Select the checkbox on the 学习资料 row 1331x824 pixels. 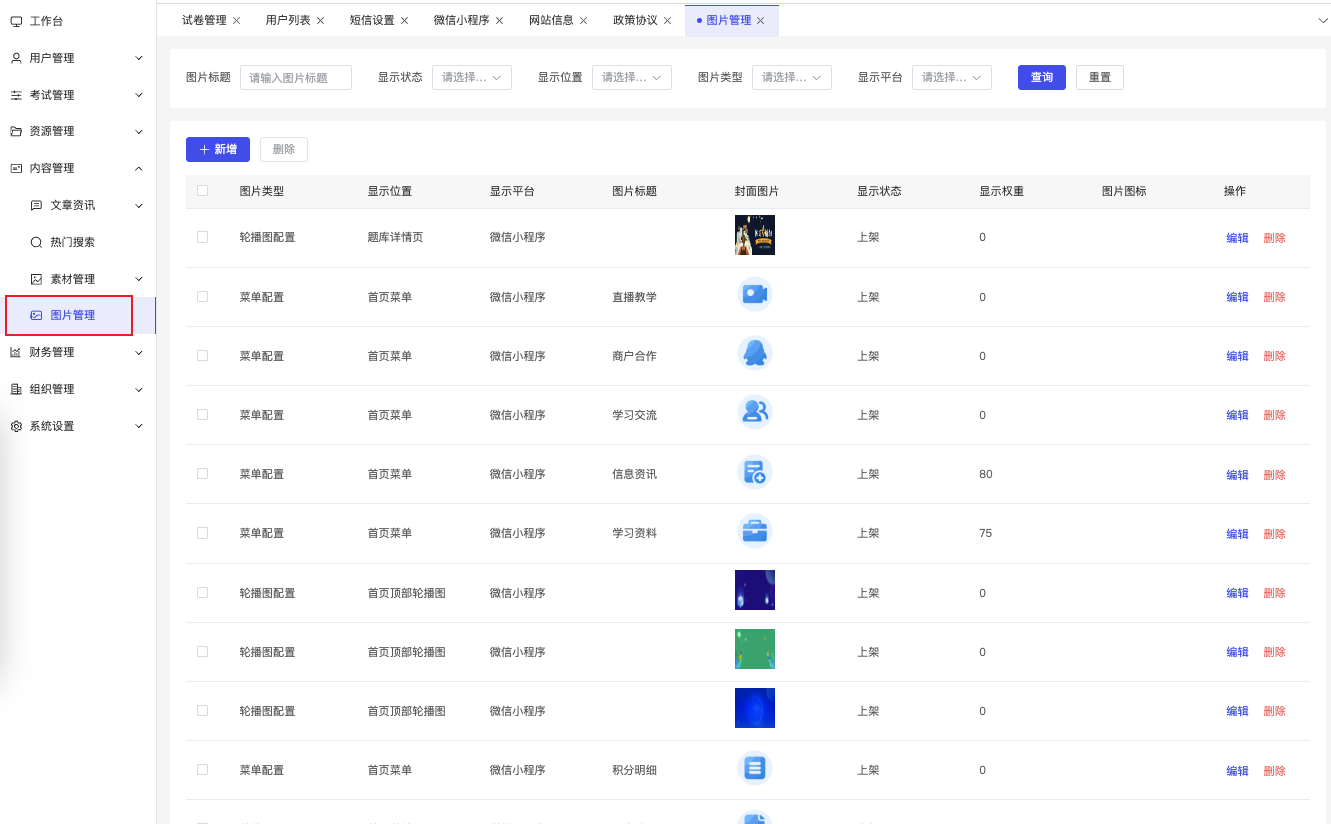point(203,533)
